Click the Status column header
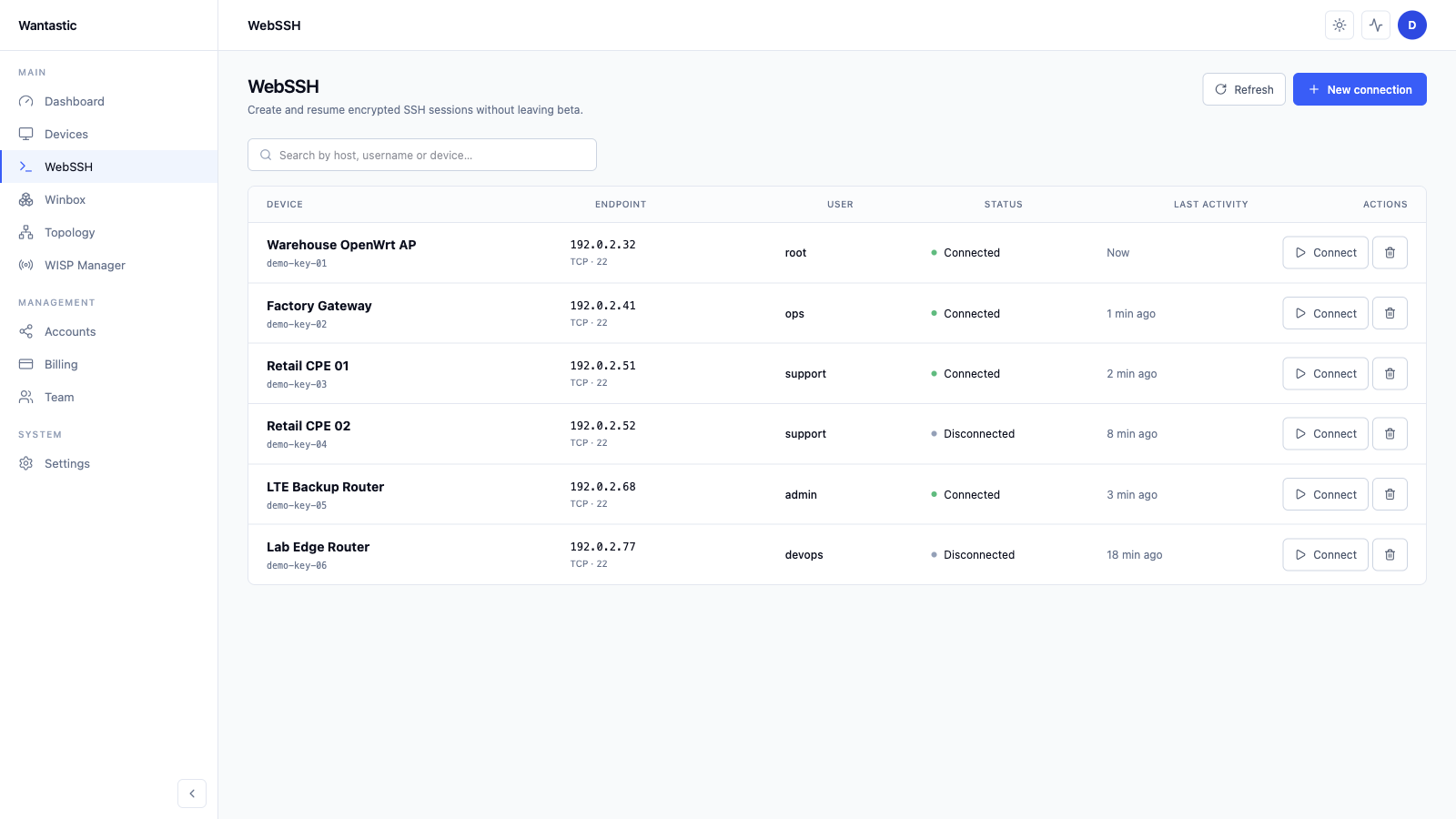Screen dimensions: 1456x819 [1003, 205]
